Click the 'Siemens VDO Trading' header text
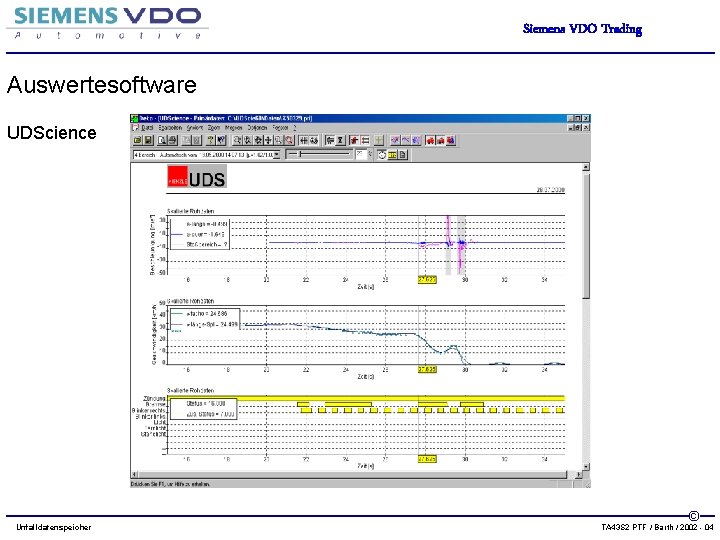This screenshot has width=720, height=540. 582,29
